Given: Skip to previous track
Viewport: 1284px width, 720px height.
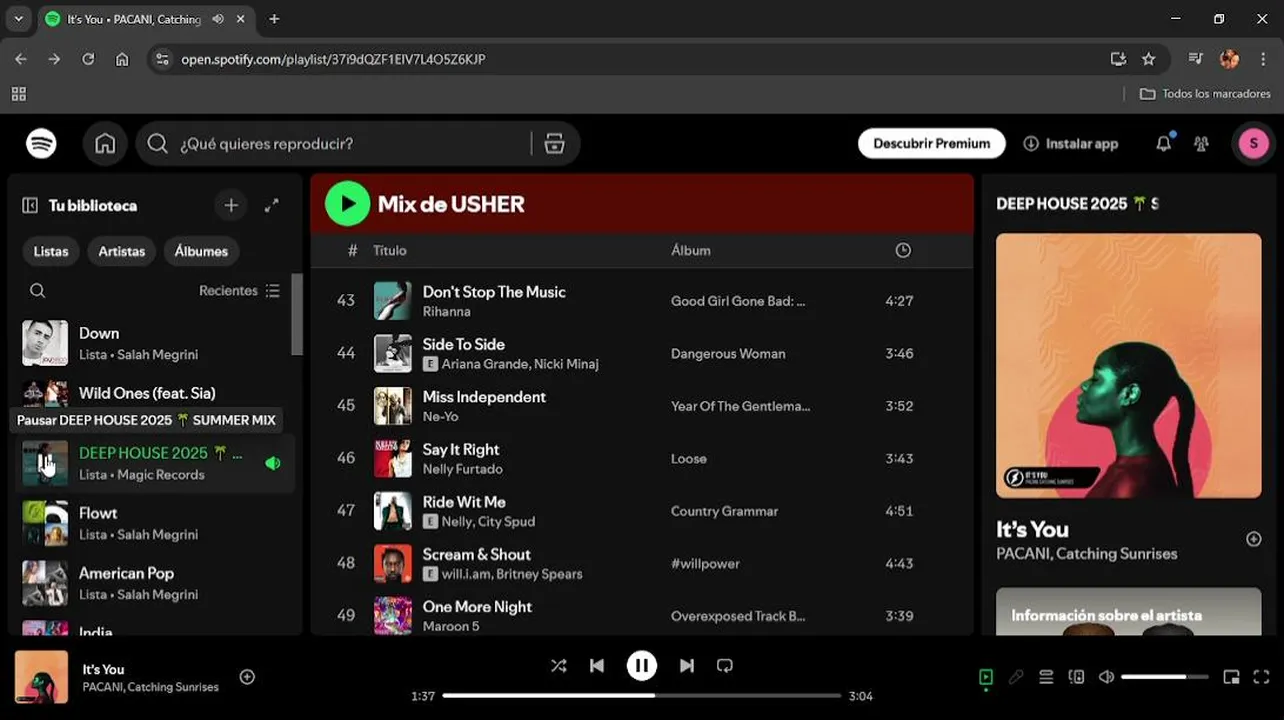Looking at the screenshot, I should pyautogui.click(x=596, y=665).
